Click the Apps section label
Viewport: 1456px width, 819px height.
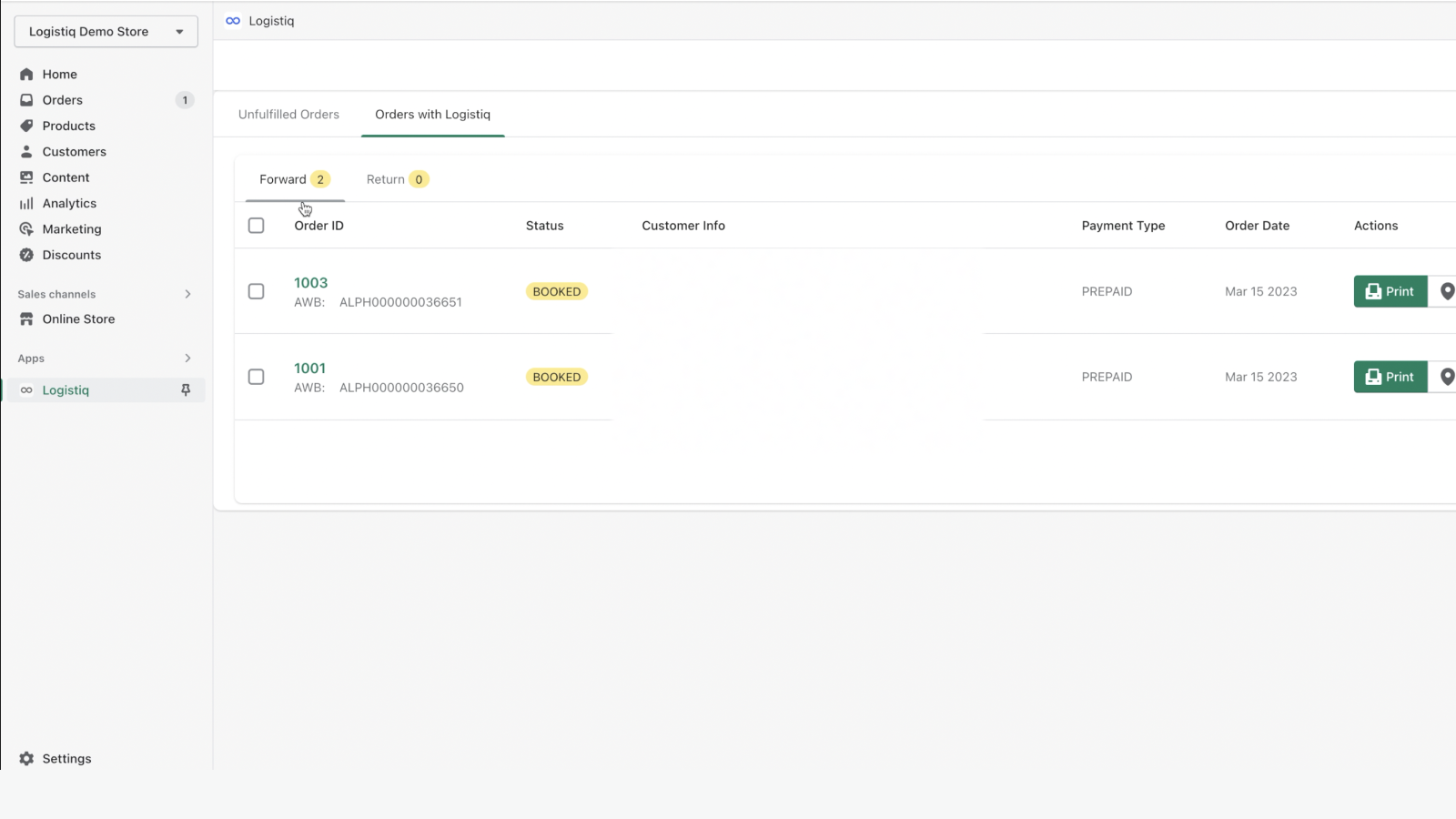(31, 359)
